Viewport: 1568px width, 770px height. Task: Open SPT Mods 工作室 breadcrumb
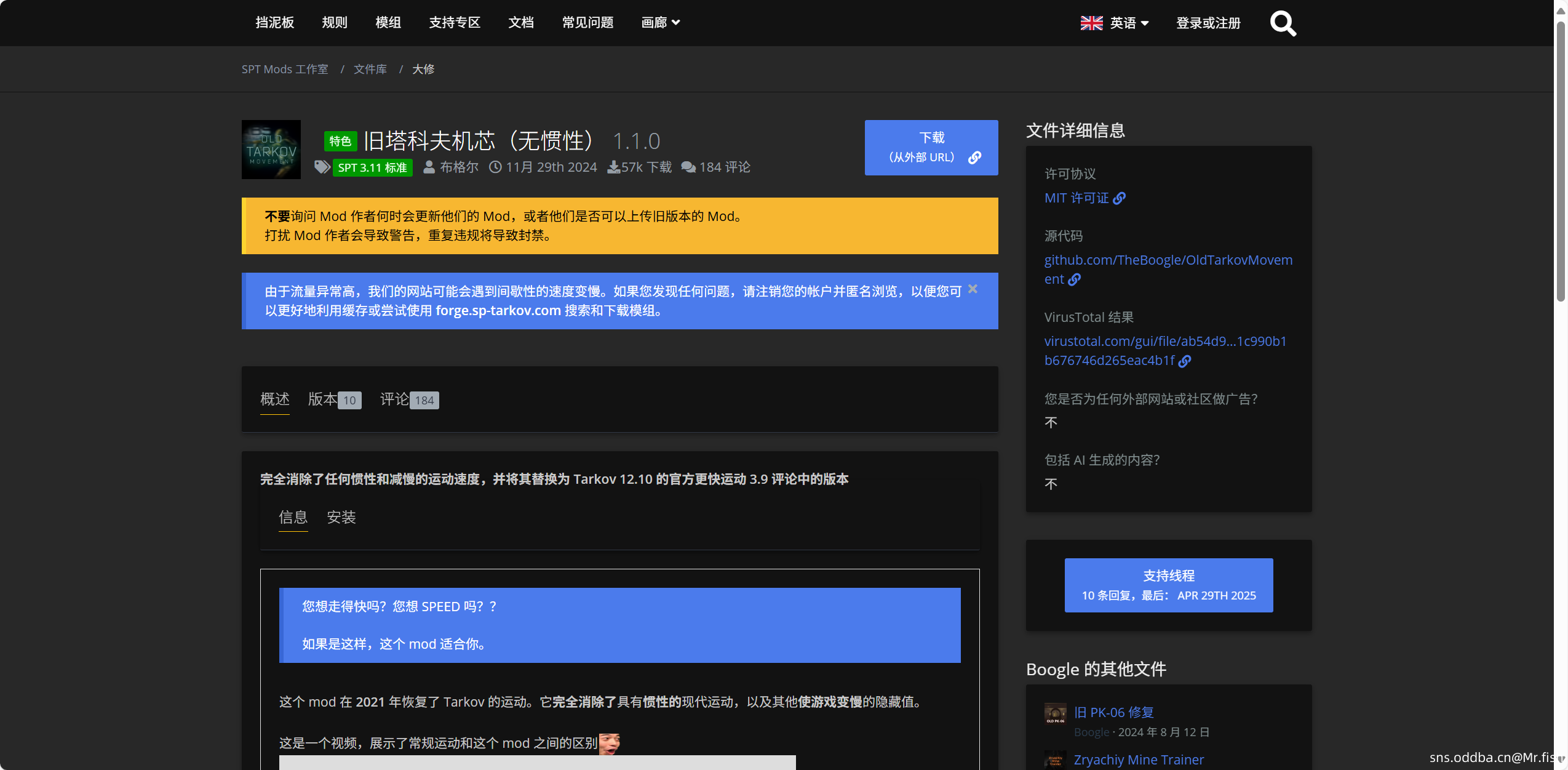click(x=285, y=70)
